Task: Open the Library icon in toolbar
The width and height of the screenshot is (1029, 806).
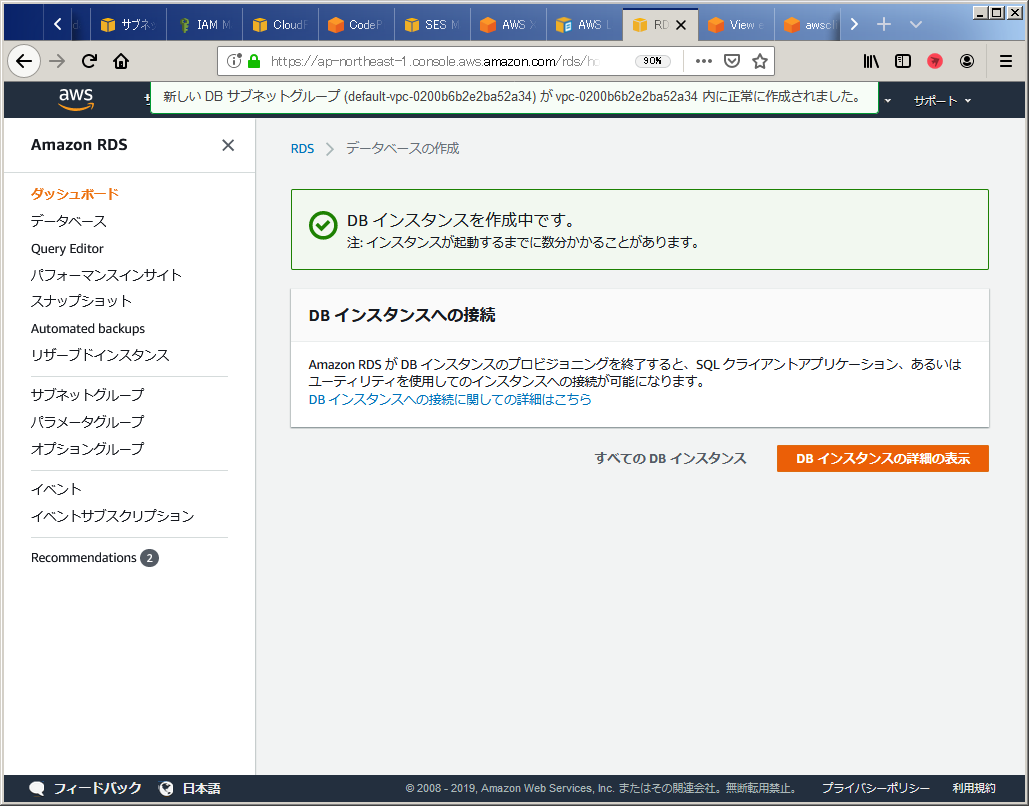Action: [871, 61]
